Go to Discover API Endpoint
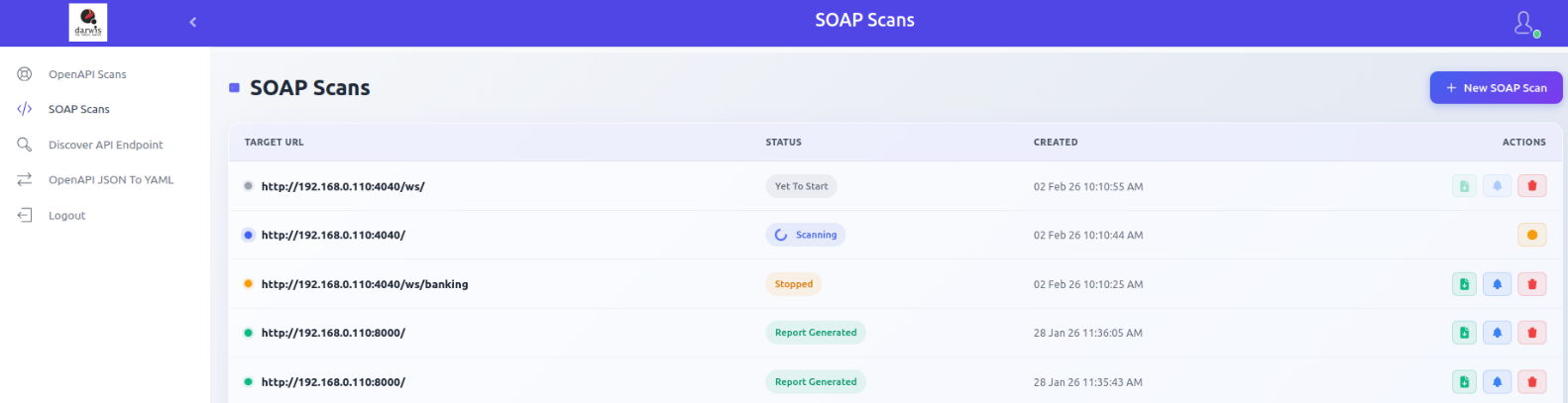 (x=105, y=145)
